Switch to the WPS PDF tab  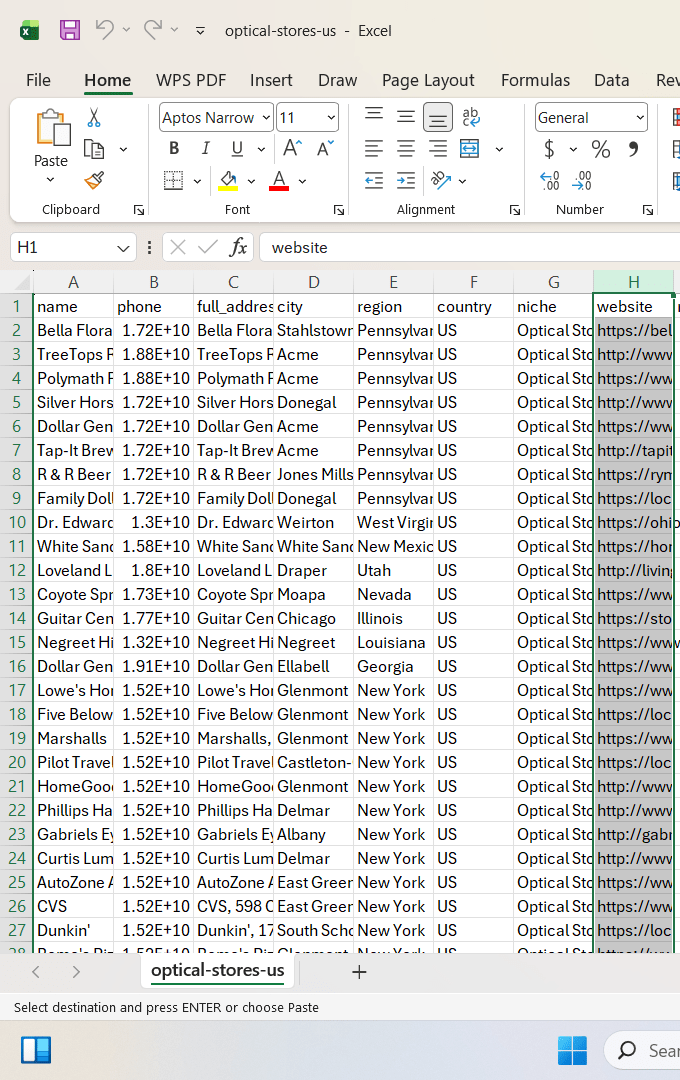(191, 81)
